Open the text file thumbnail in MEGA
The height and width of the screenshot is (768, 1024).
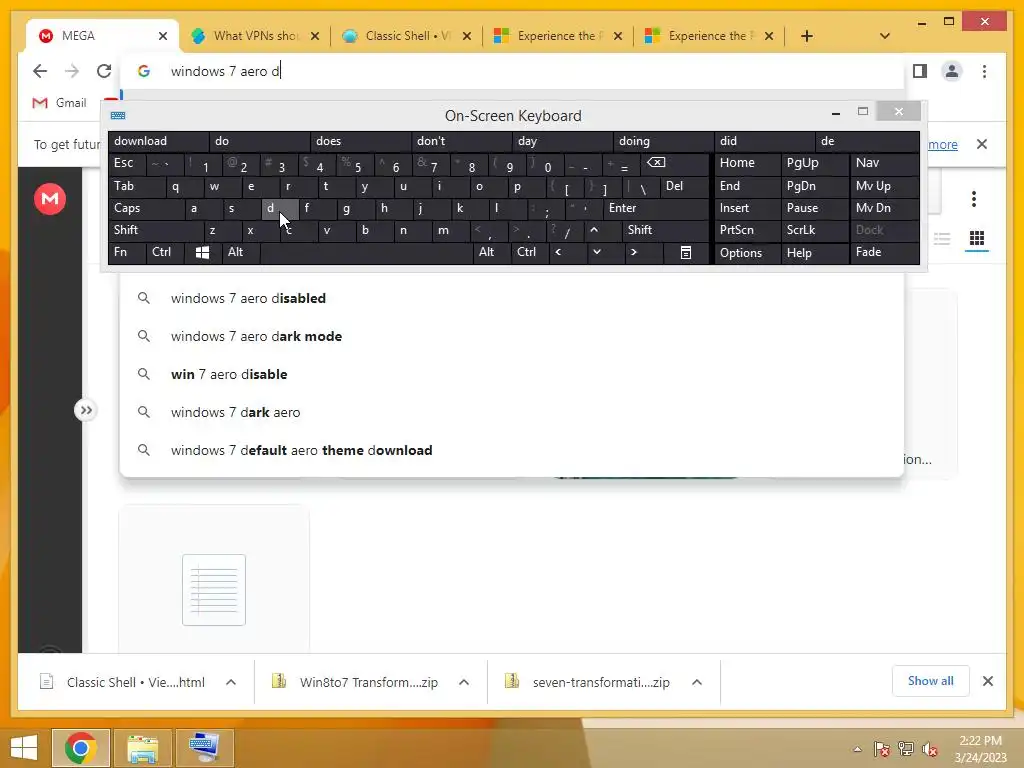[x=214, y=590]
